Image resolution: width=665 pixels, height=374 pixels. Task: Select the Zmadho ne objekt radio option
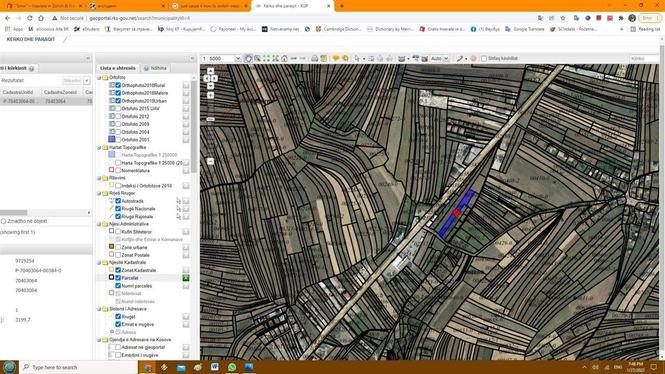coord(3,221)
